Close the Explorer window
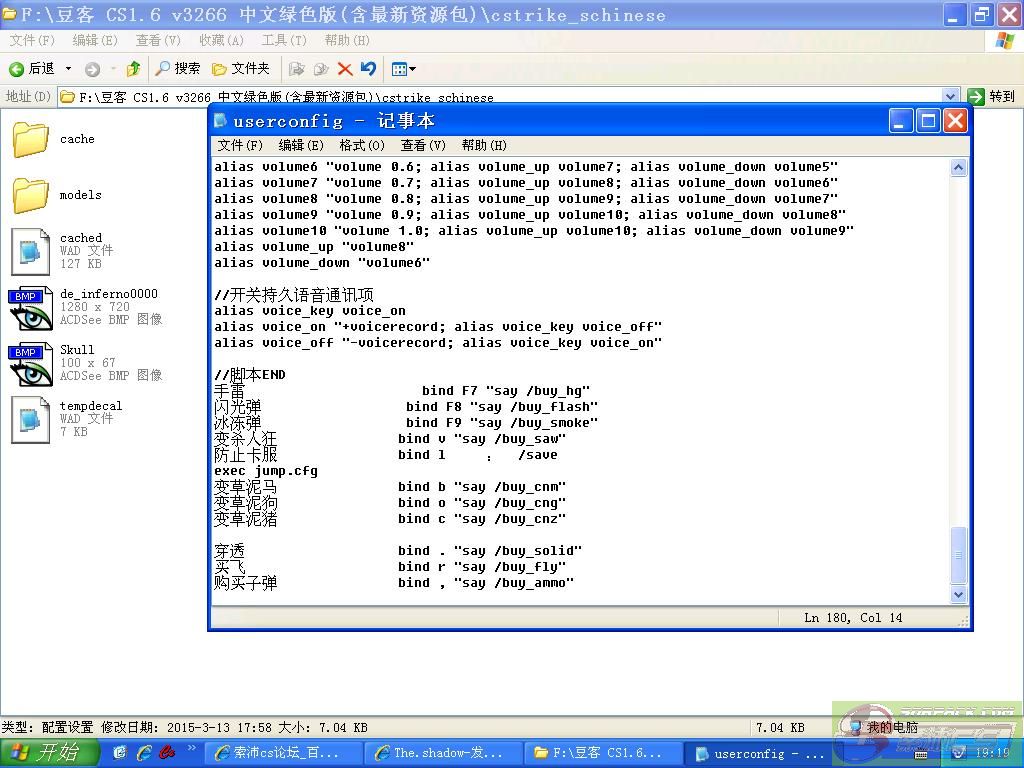 click(1010, 15)
